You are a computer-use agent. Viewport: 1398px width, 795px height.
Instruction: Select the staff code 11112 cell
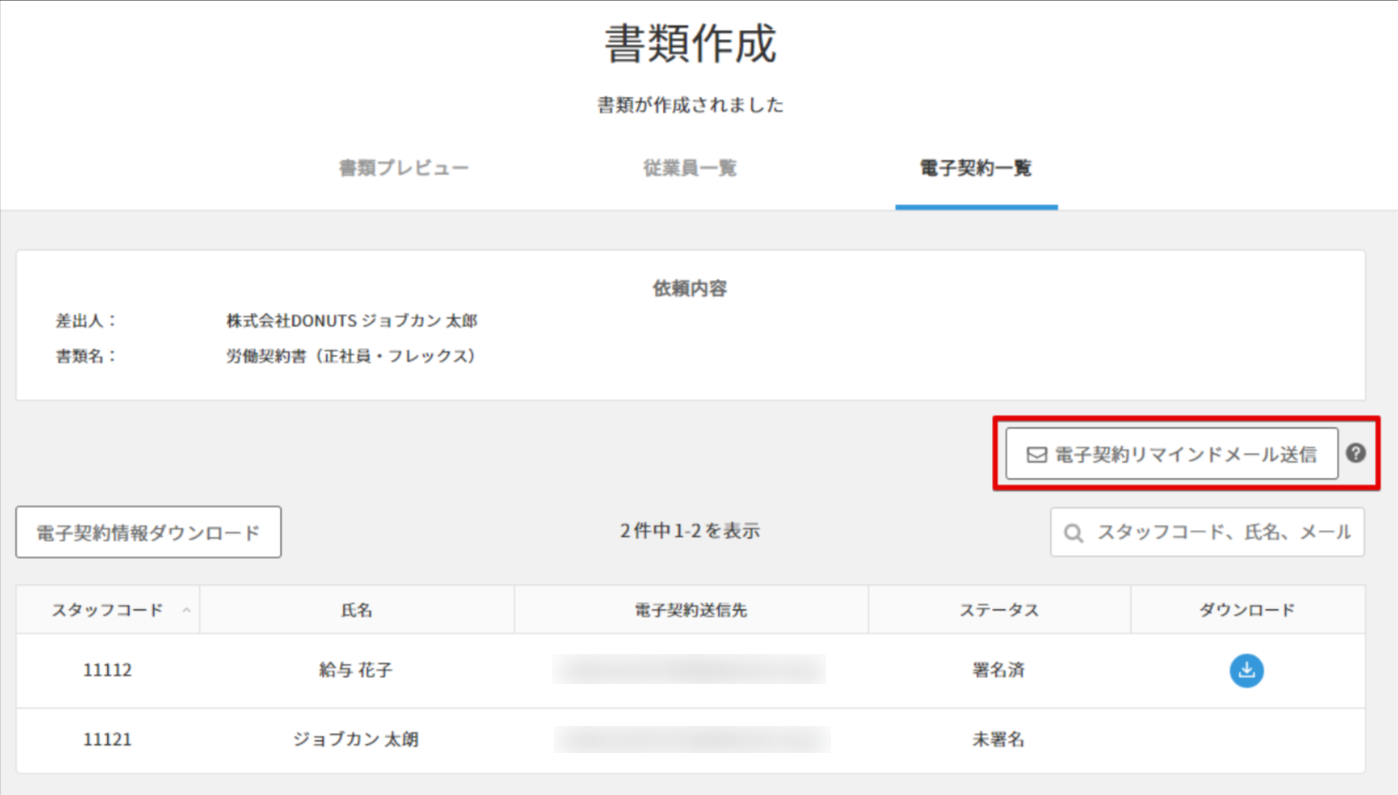click(107, 670)
